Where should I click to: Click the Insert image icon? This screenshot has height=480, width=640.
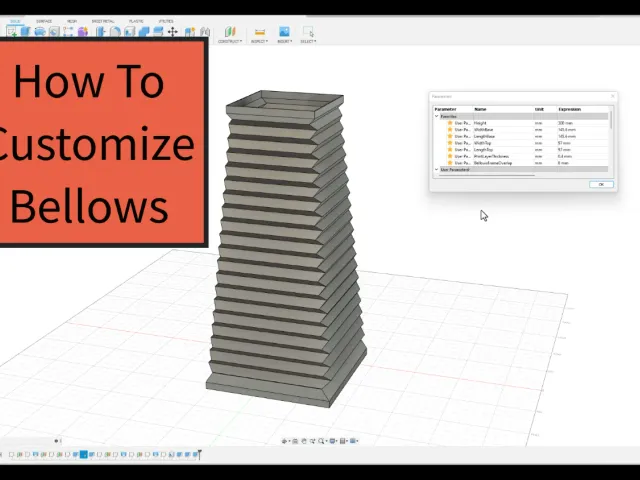[x=284, y=31]
